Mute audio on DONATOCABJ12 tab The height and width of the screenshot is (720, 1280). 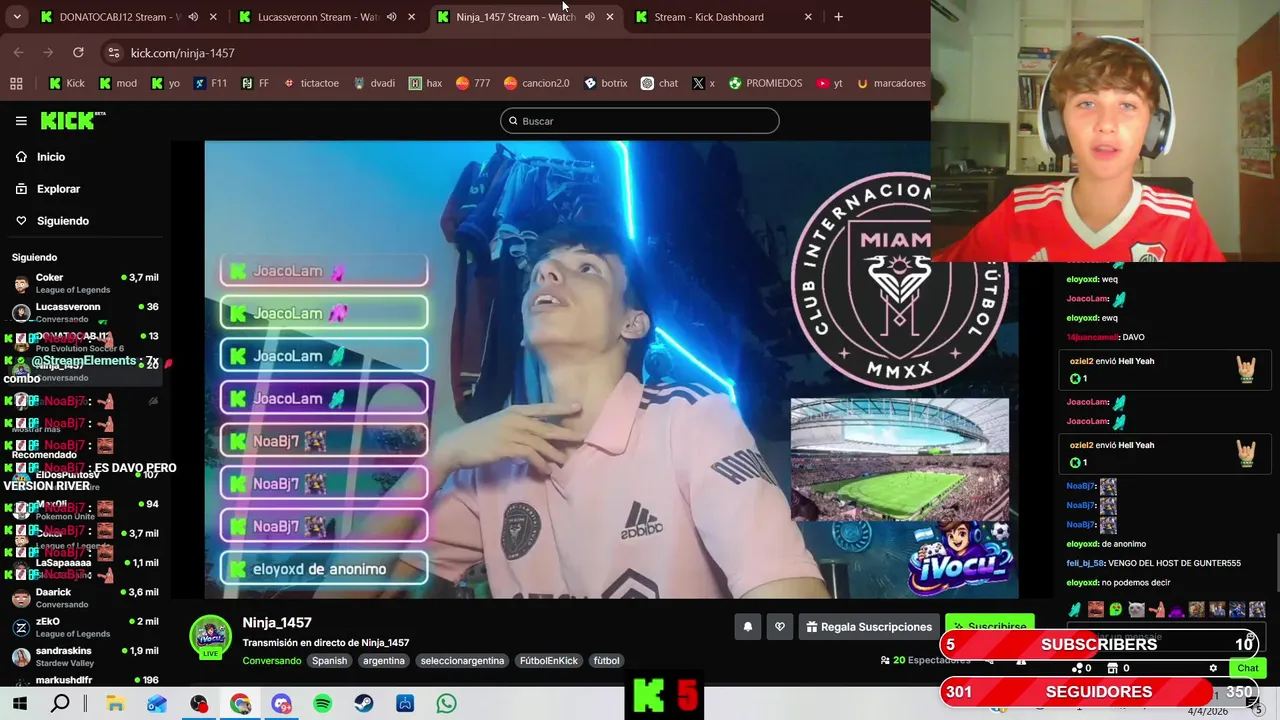click(x=193, y=17)
